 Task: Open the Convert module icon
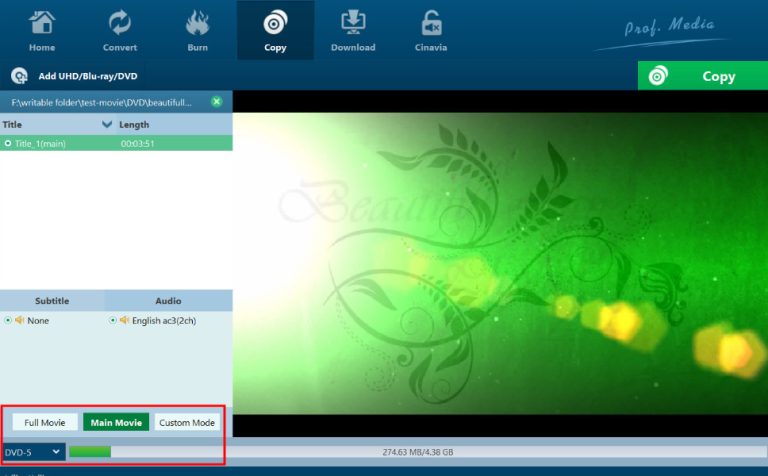120,22
